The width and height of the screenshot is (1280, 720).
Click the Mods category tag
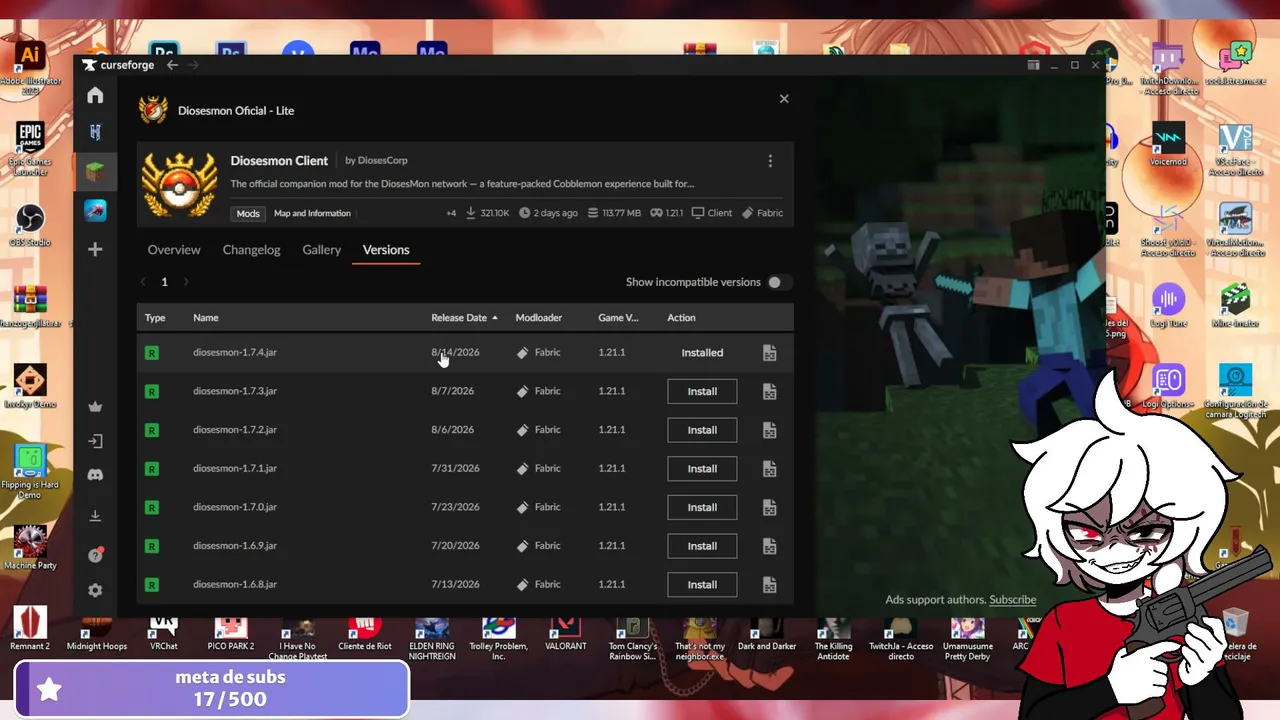pos(248,213)
